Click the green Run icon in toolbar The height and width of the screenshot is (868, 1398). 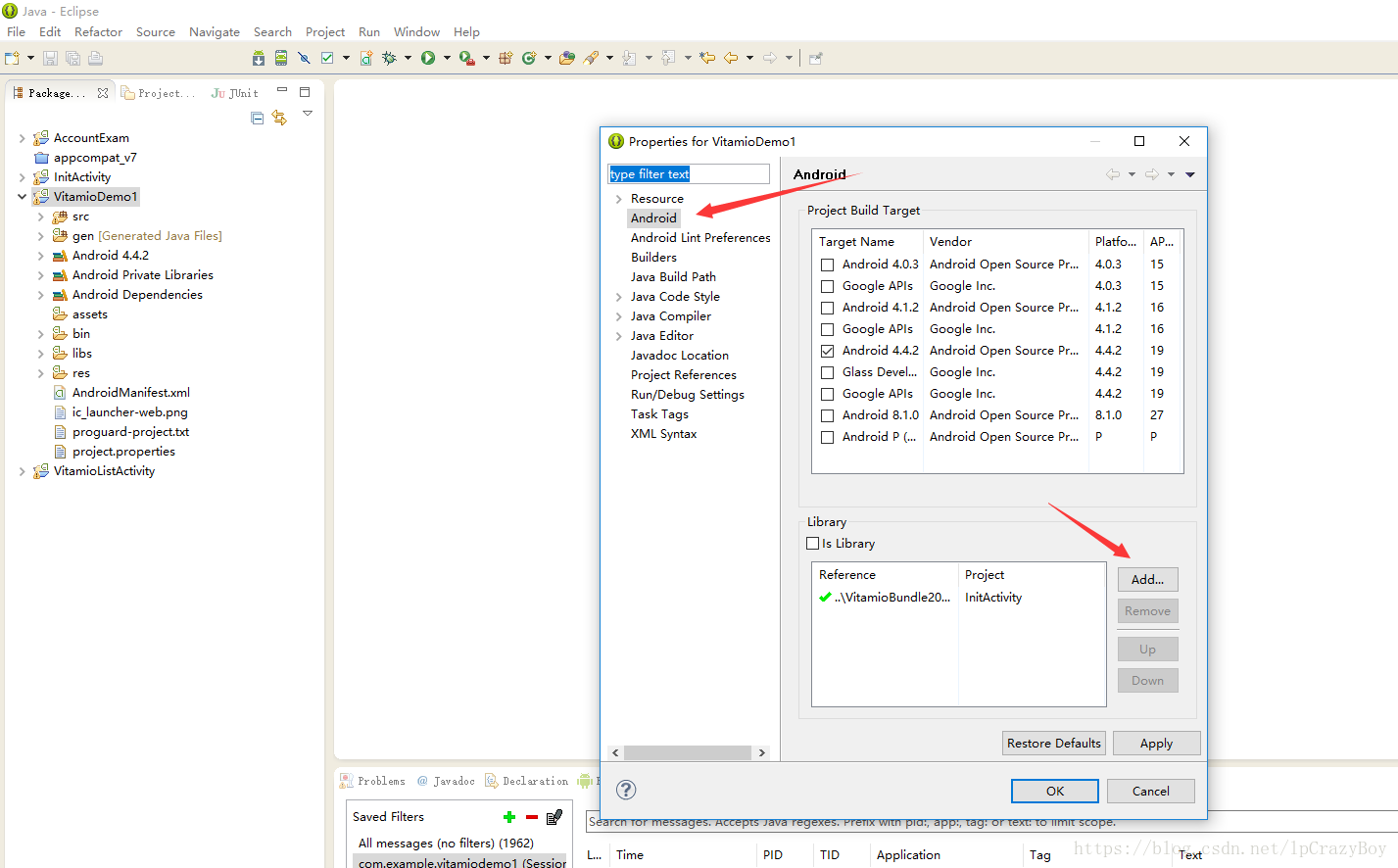click(428, 58)
